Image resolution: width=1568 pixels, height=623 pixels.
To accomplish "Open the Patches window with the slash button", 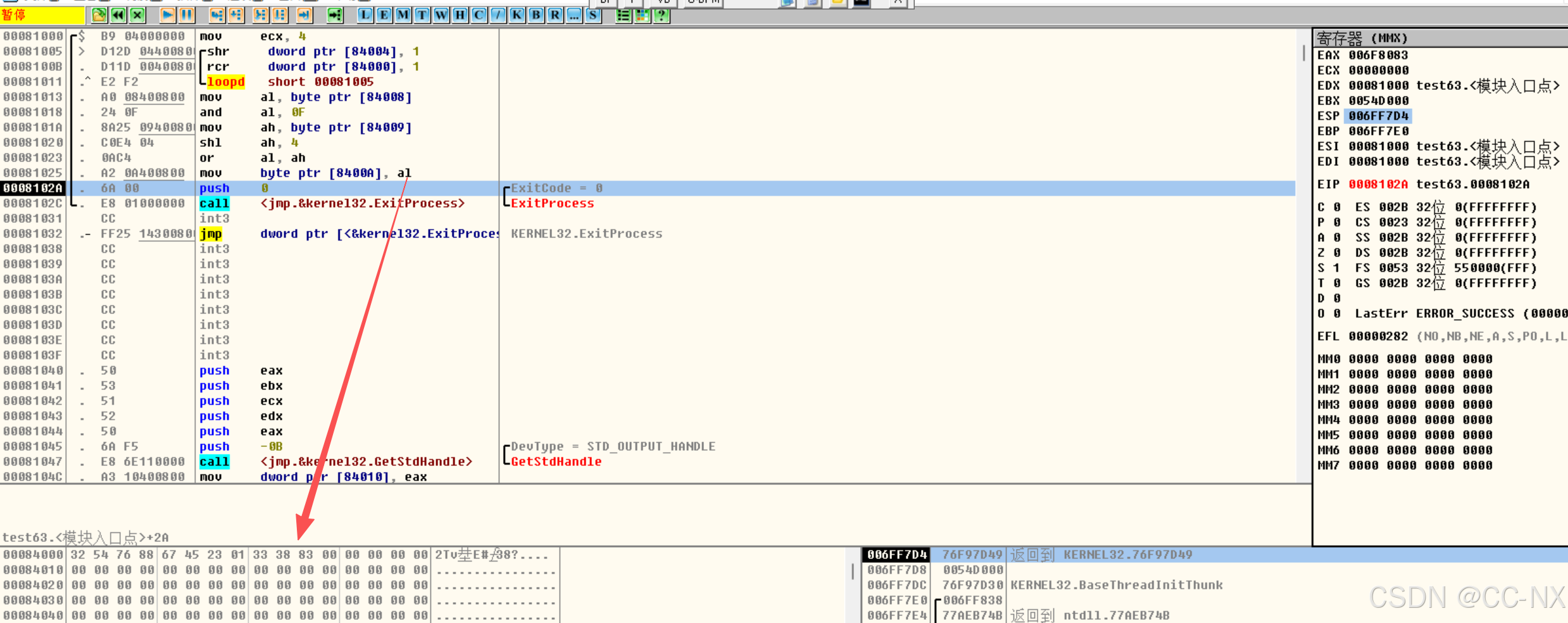I will [498, 15].
